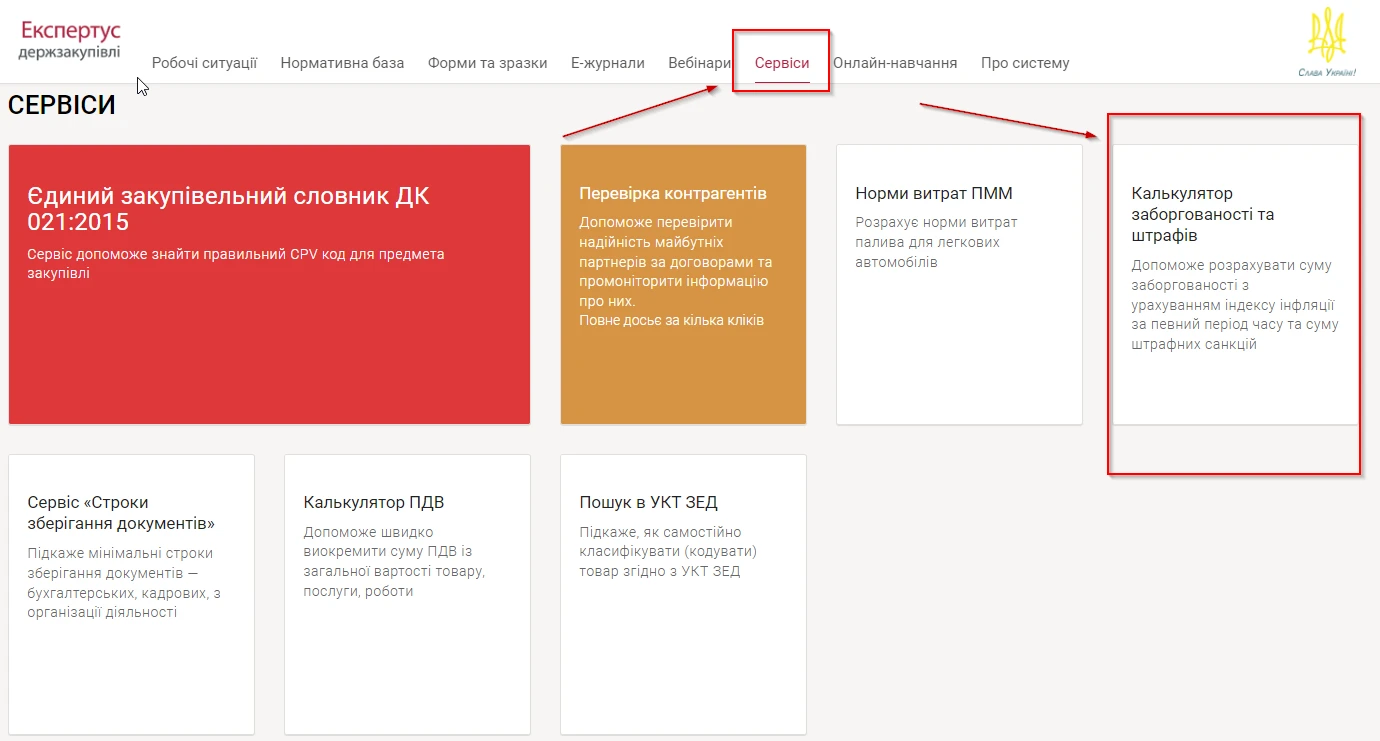Launch the Норми витрат ПММ service

[x=959, y=284]
